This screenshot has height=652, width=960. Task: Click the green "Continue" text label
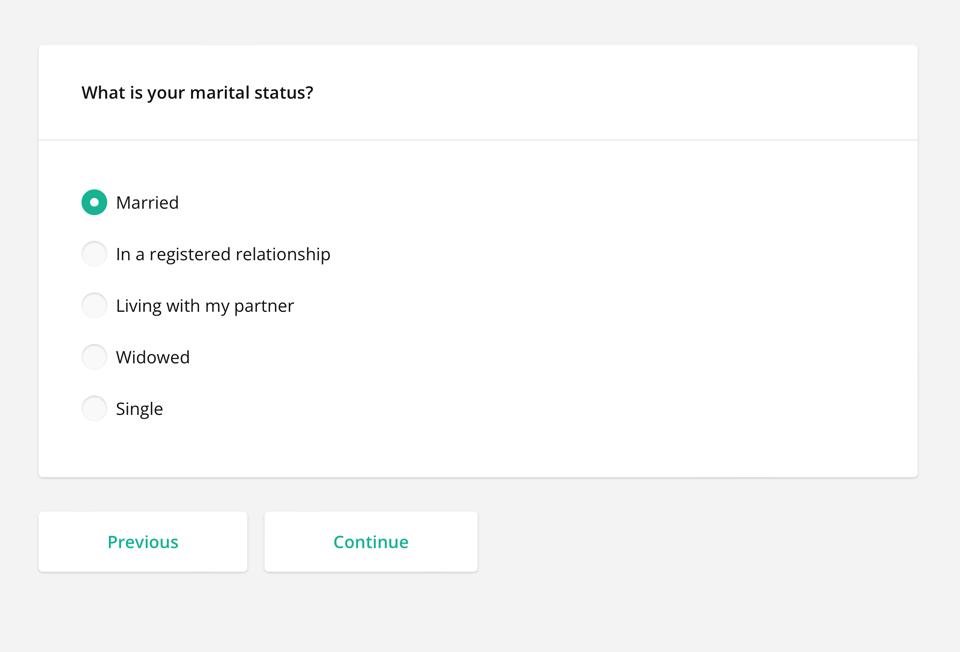[x=371, y=542]
